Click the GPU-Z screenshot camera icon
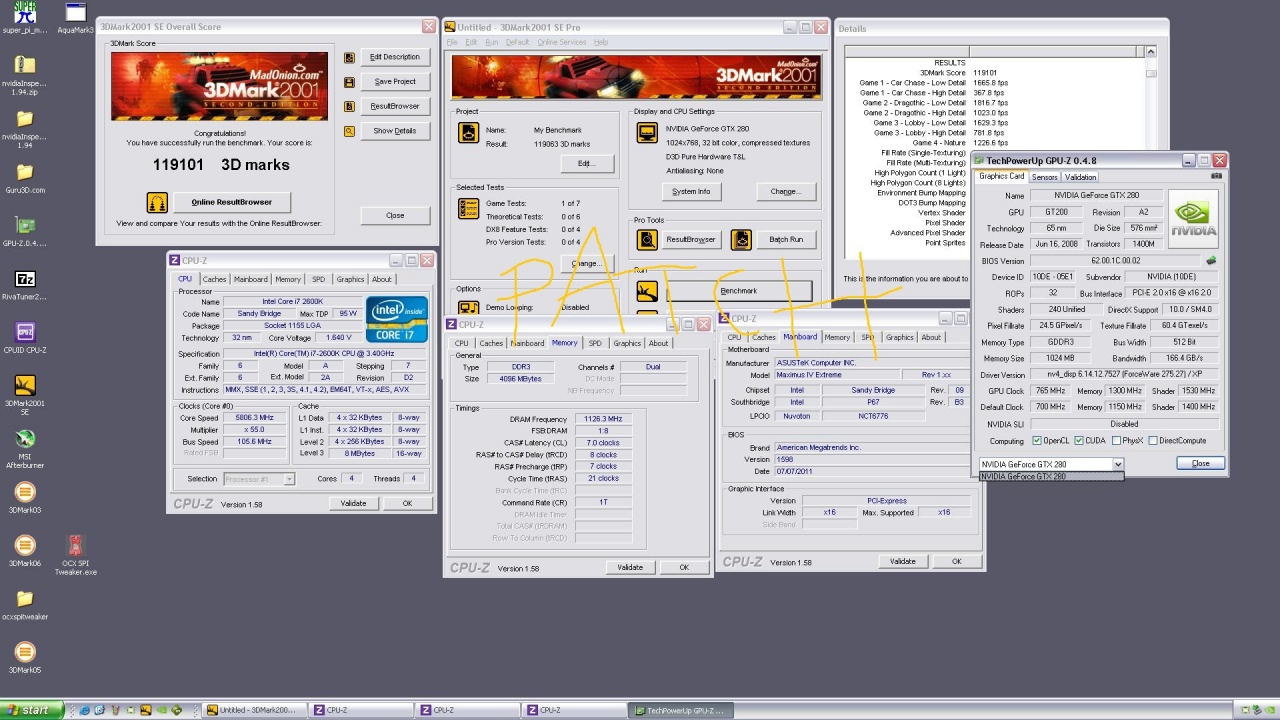The width and height of the screenshot is (1280, 720). tap(1216, 176)
